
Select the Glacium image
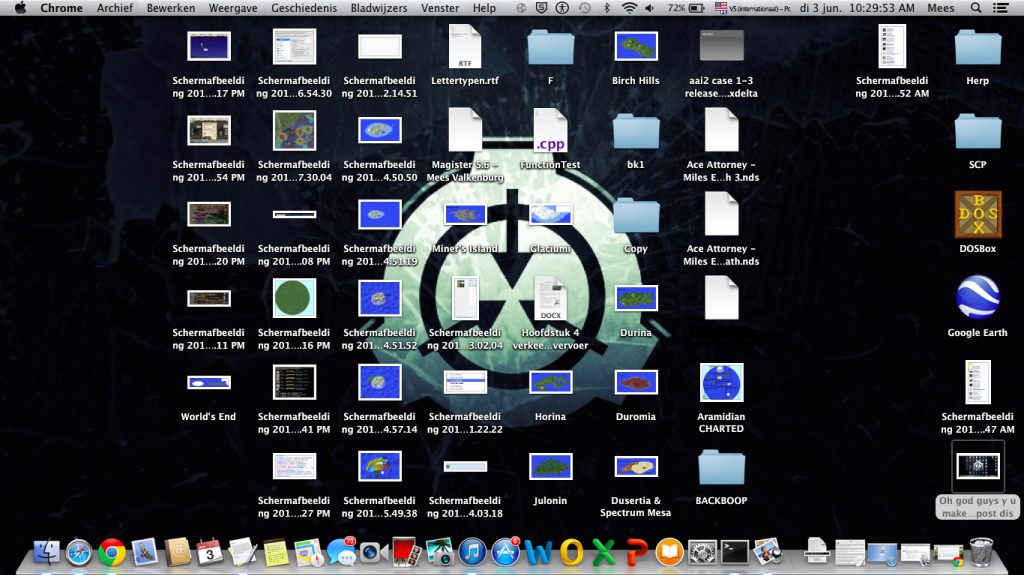(x=551, y=214)
